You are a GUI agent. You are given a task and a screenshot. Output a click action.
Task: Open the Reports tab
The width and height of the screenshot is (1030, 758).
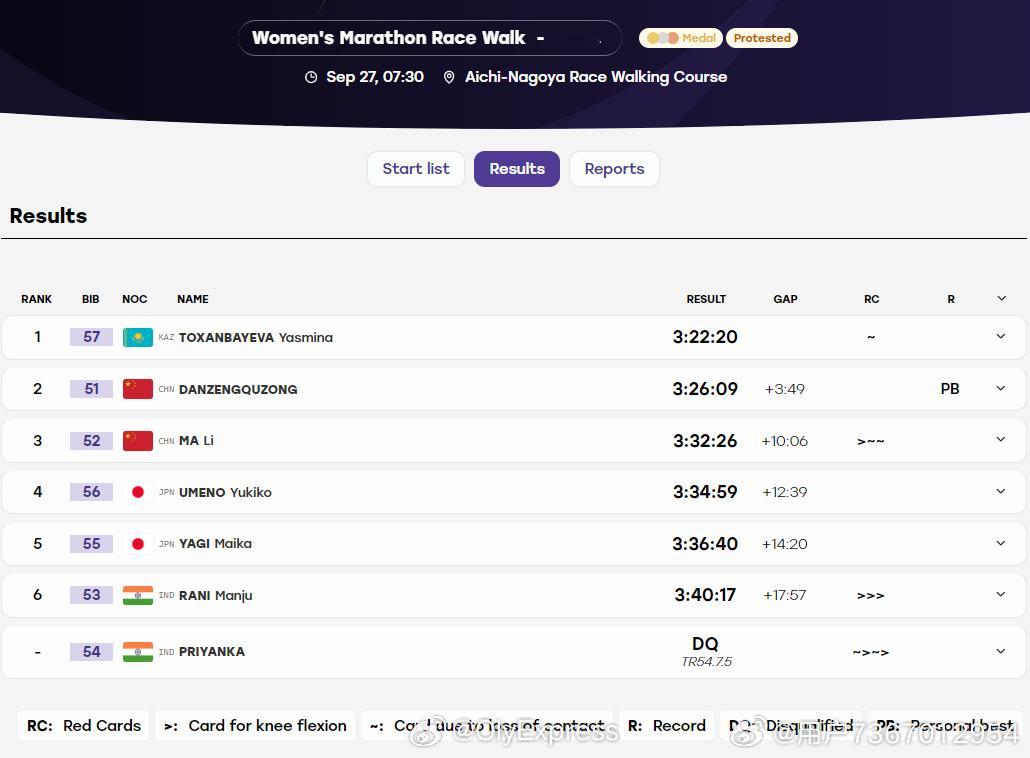tap(614, 169)
